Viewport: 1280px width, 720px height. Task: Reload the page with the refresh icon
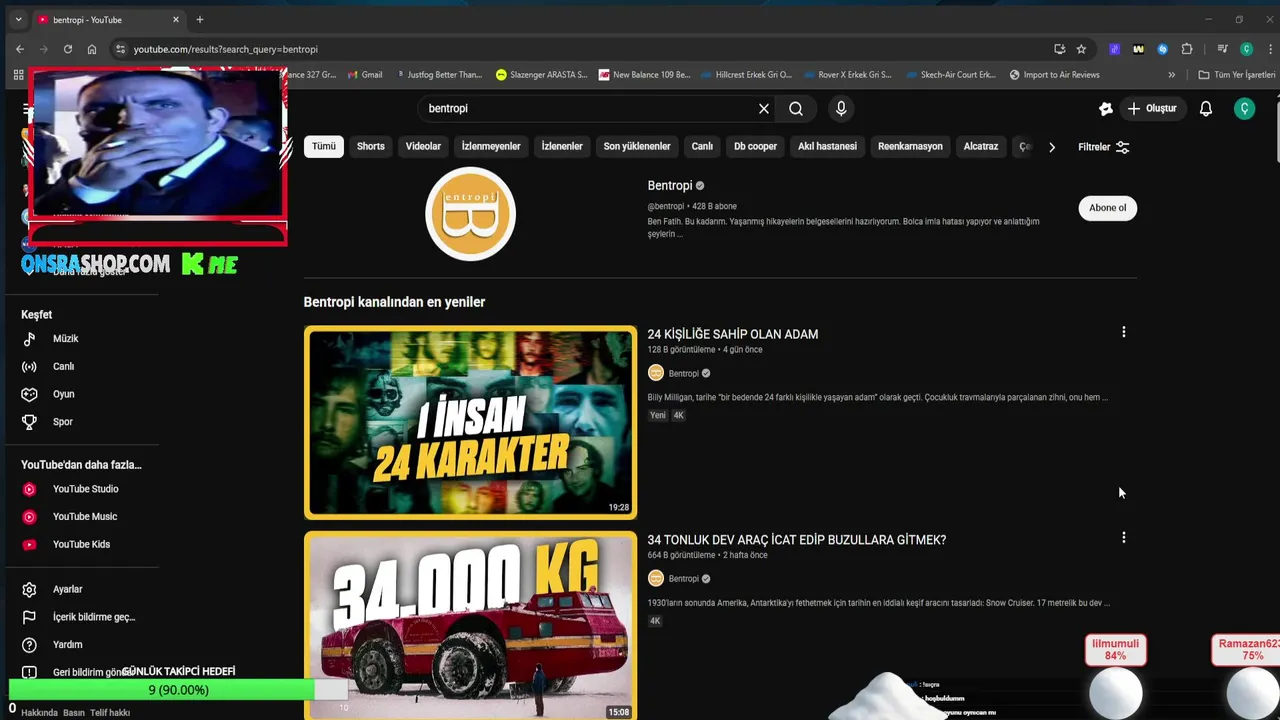point(68,49)
